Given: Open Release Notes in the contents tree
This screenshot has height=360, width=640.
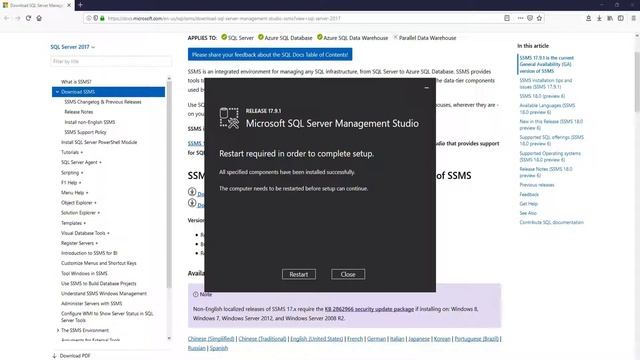Looking at the screenshot, I should [x=79, y=112].
